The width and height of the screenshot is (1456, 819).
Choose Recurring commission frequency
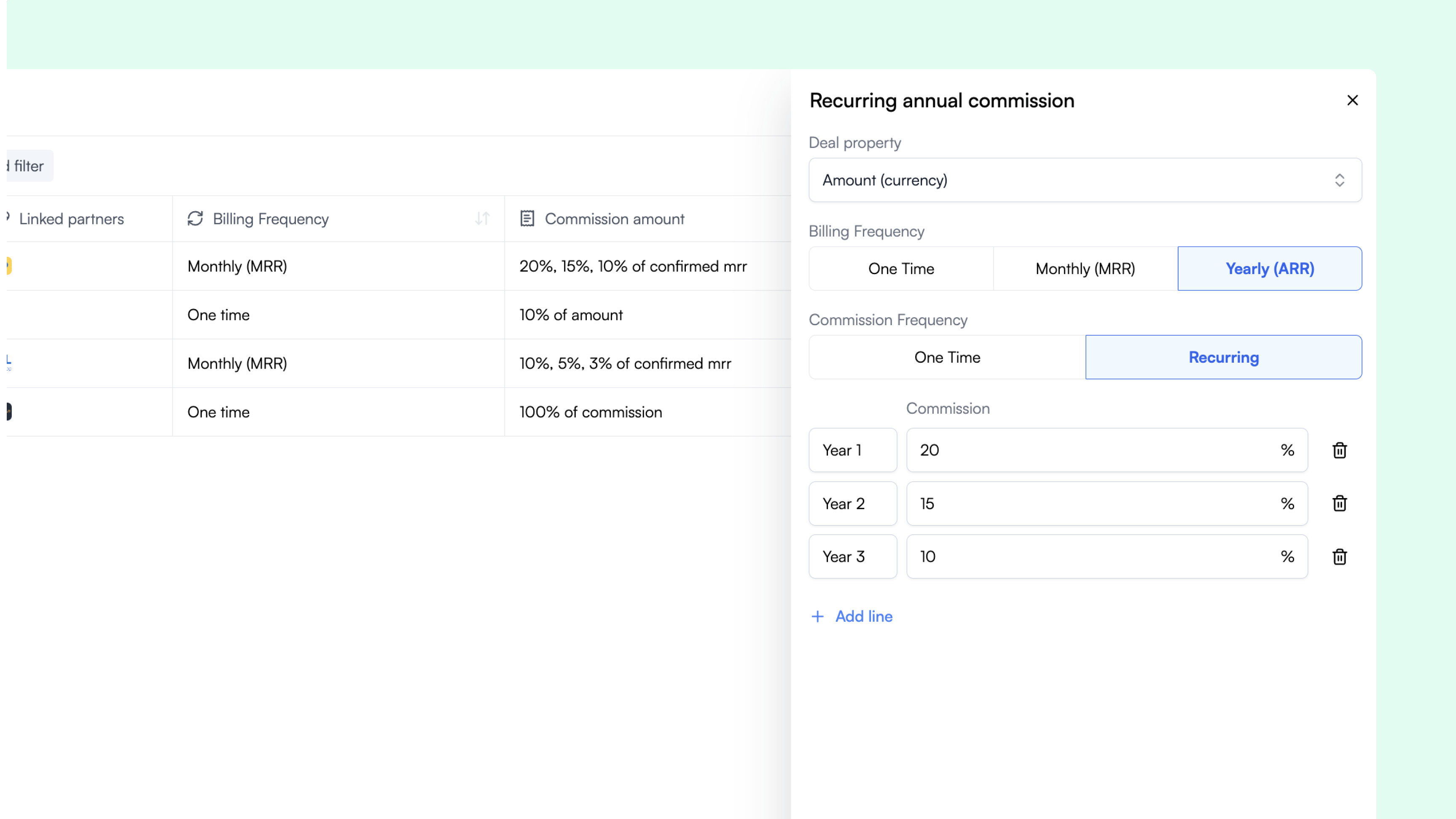tap(1223, 358)
